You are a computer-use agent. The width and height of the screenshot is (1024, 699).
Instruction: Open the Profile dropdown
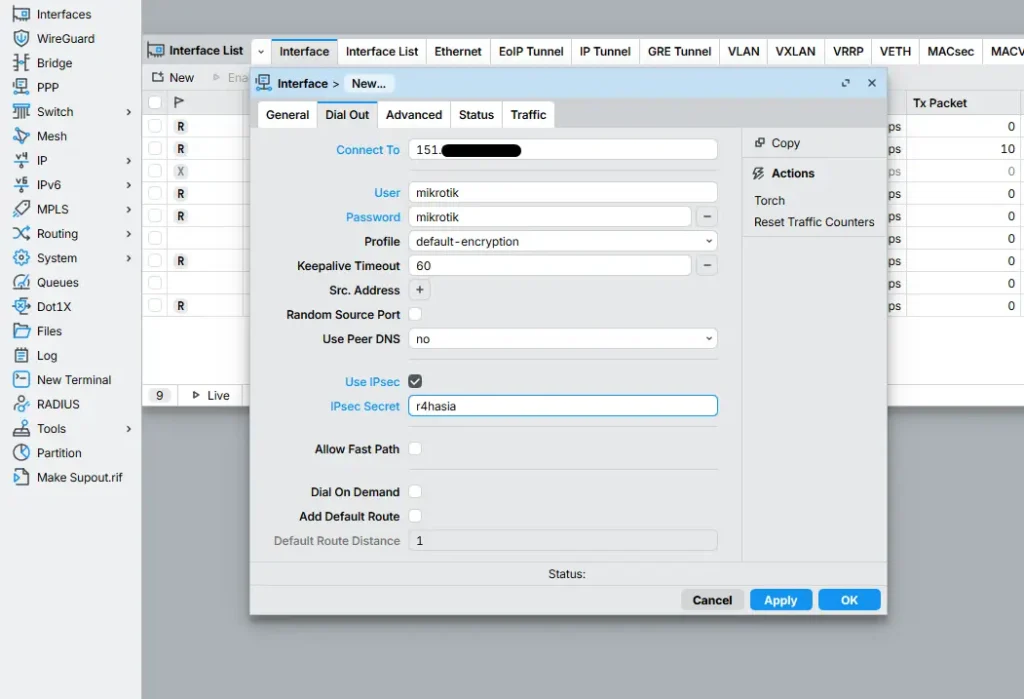(x=563, y=241)
